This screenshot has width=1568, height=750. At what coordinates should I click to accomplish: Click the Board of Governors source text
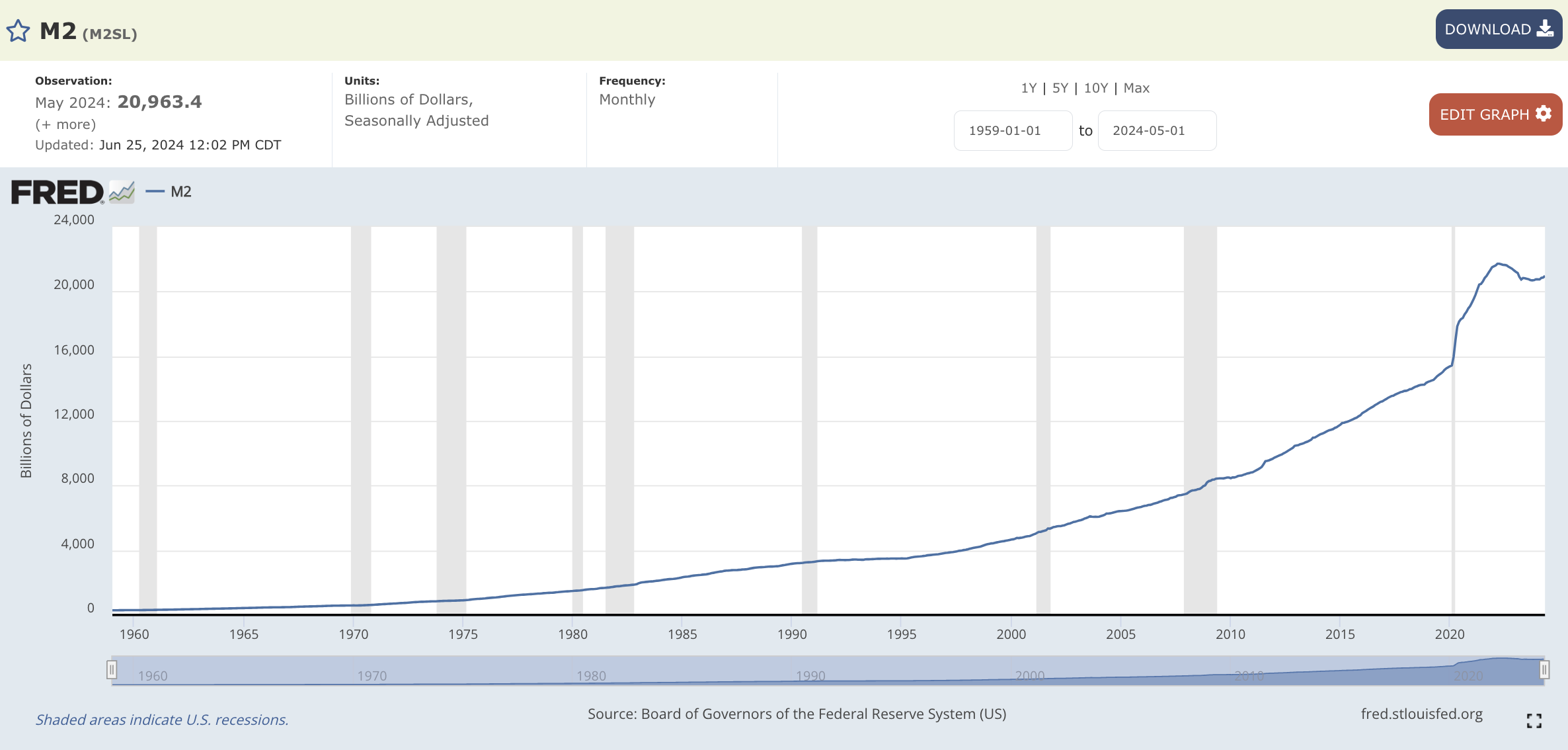click(797, 714)
